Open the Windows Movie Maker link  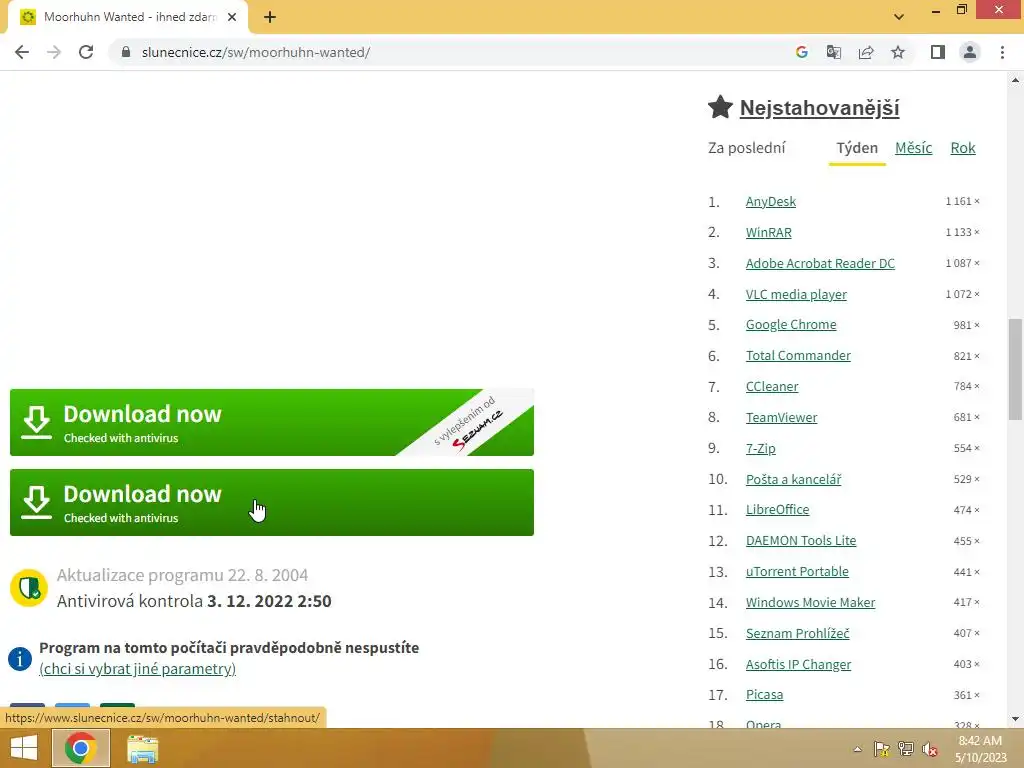point(810,603)
